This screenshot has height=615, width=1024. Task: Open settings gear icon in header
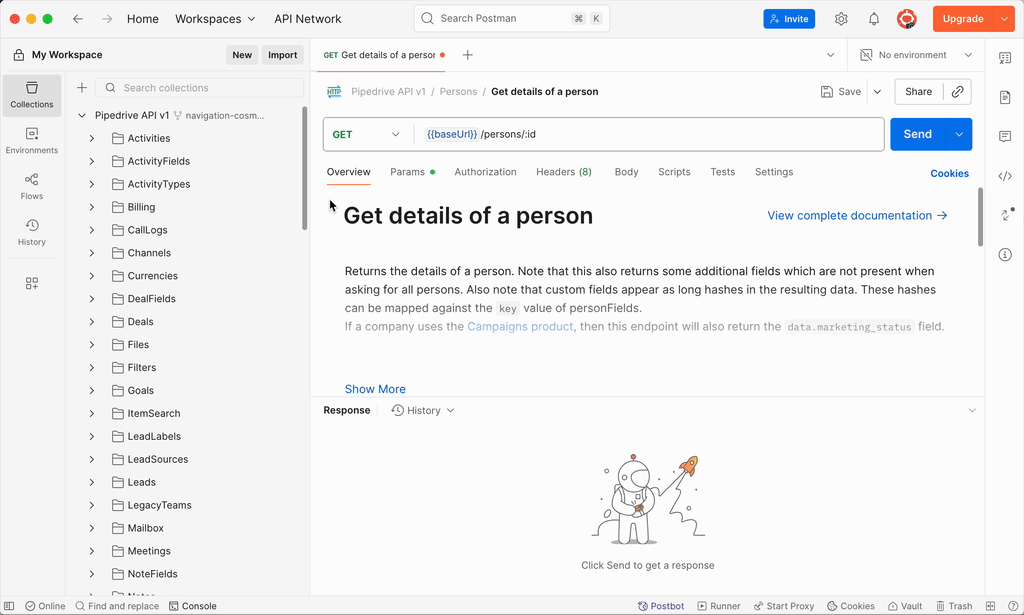pyautogui.click(x=841, y=19)
